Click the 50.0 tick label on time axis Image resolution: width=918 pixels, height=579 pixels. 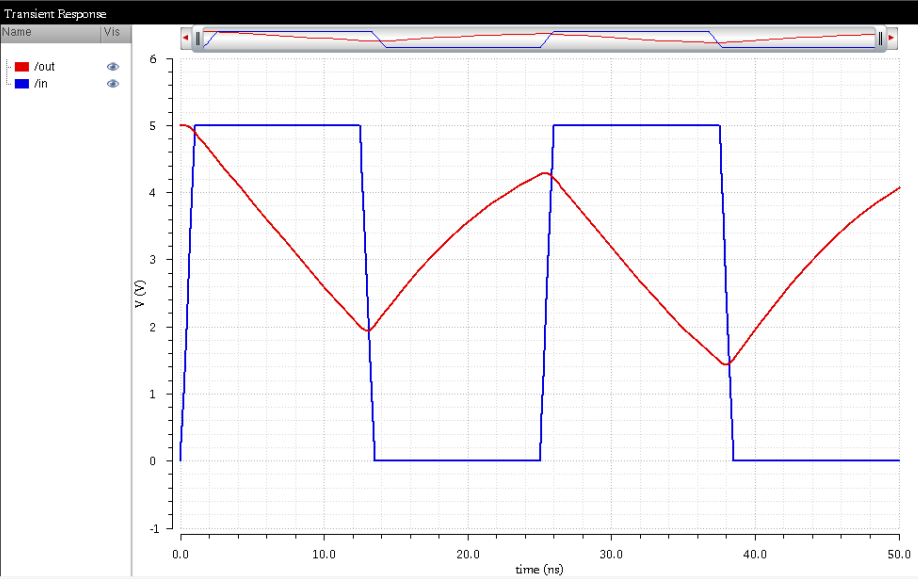pyautogui.click(x=898, y=552)
